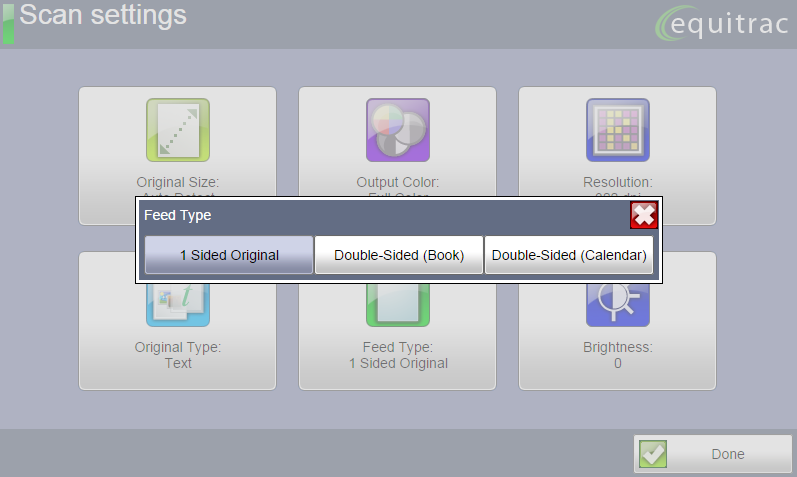This screenshot has width=797, height=477.
Task: Click the Original Size page icon
Action: tap(177, 129)
